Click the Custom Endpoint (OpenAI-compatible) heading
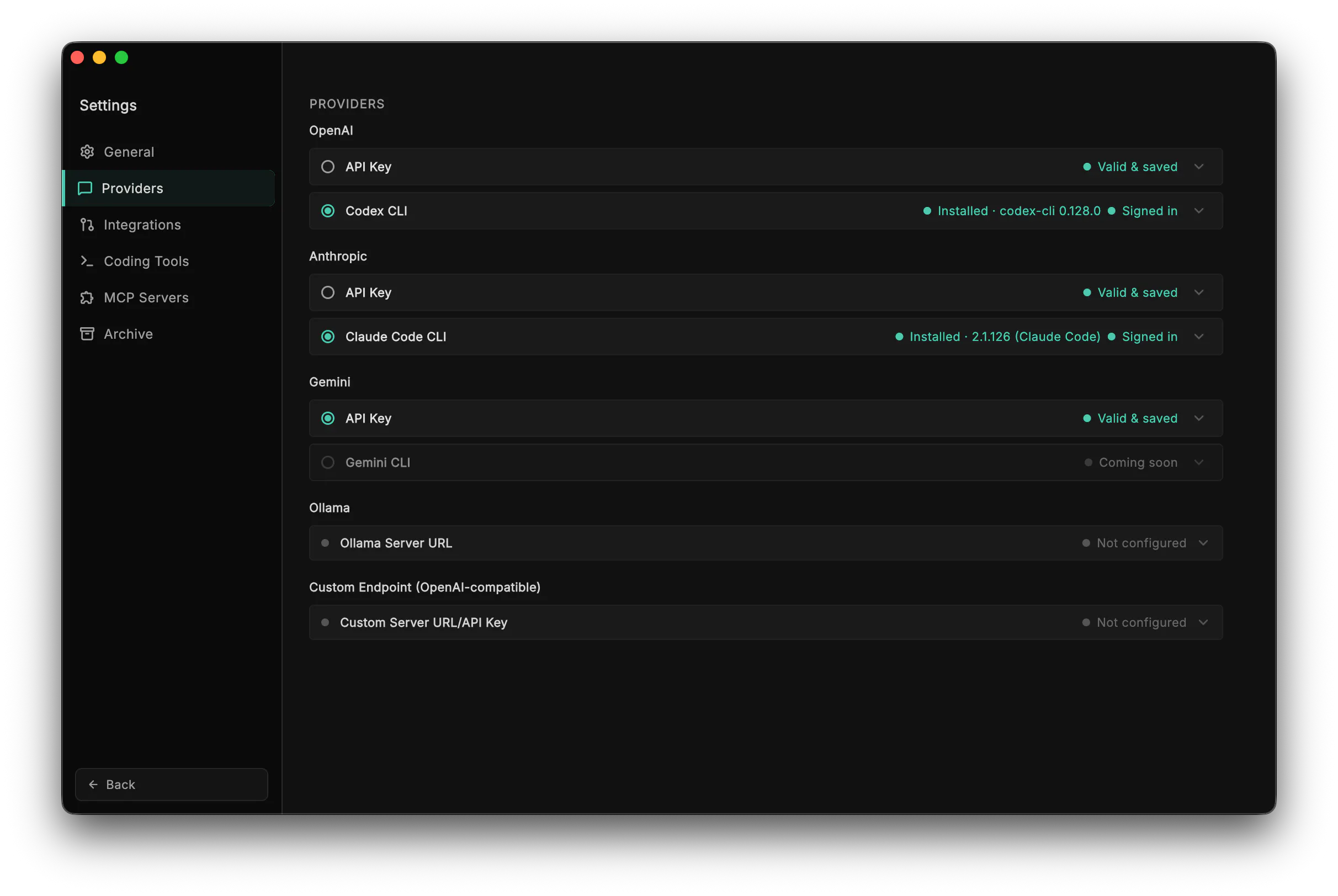1338x896 pixels. pyautogui.click(x=425, y=588)
